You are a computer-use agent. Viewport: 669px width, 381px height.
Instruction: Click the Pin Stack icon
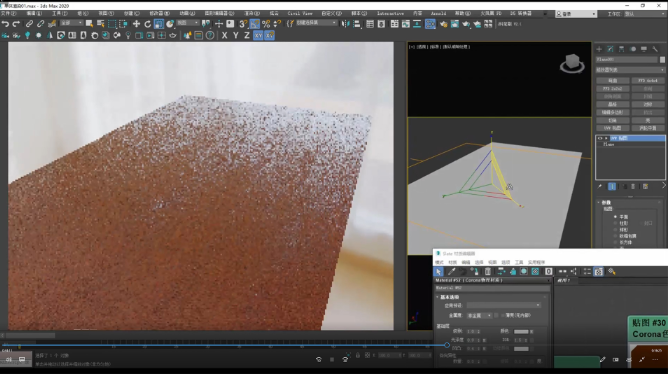click(x=600, y=187)
